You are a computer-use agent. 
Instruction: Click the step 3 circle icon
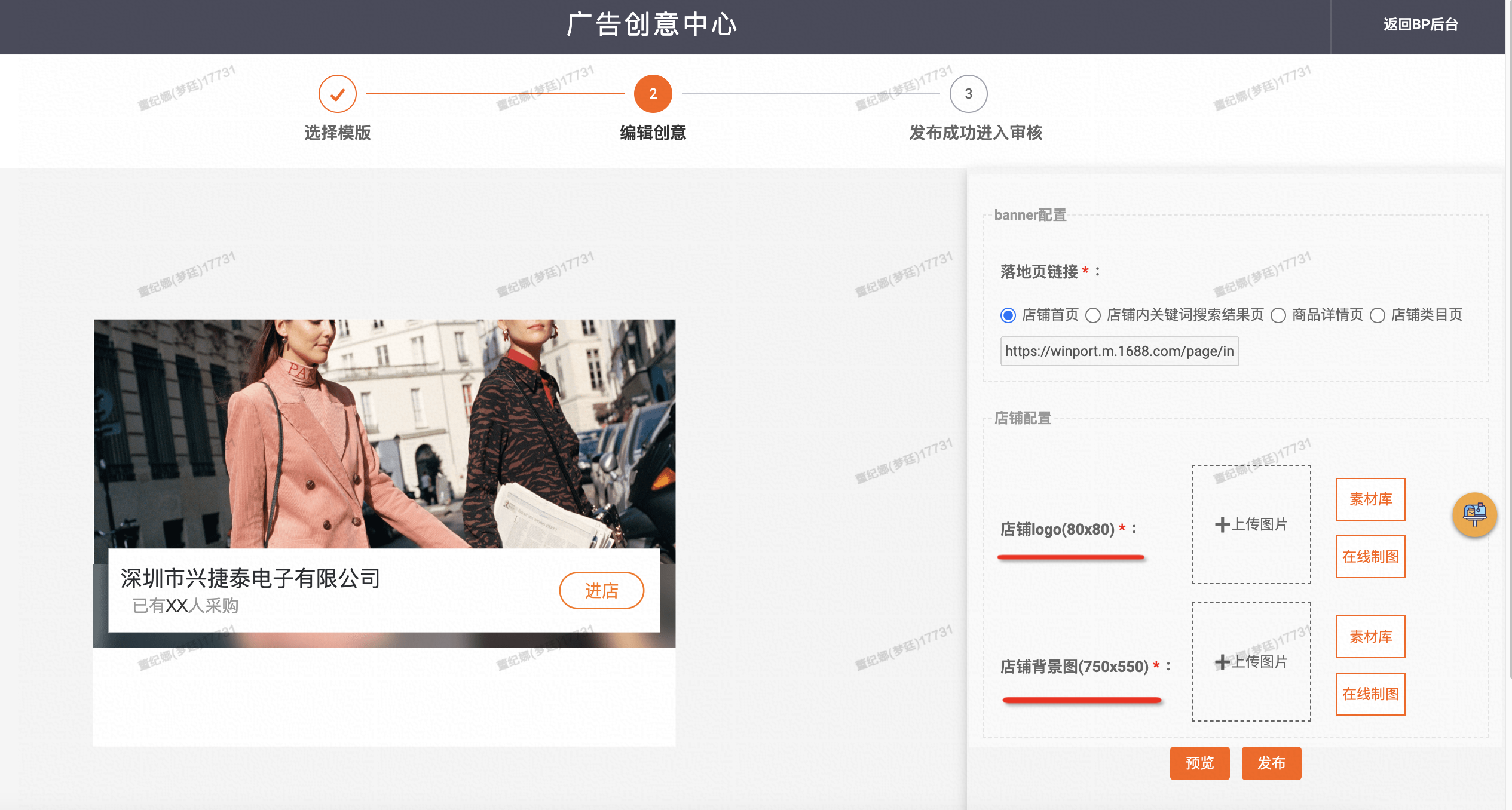pyautogui.click(x=968, y=94)
